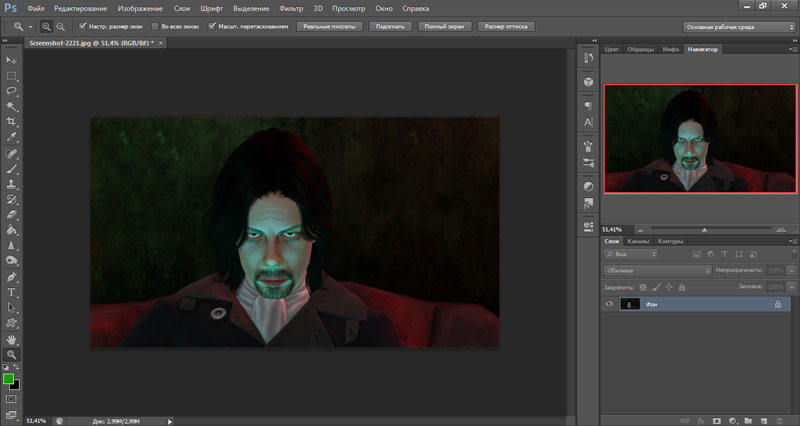Select the Type tool

11,292
